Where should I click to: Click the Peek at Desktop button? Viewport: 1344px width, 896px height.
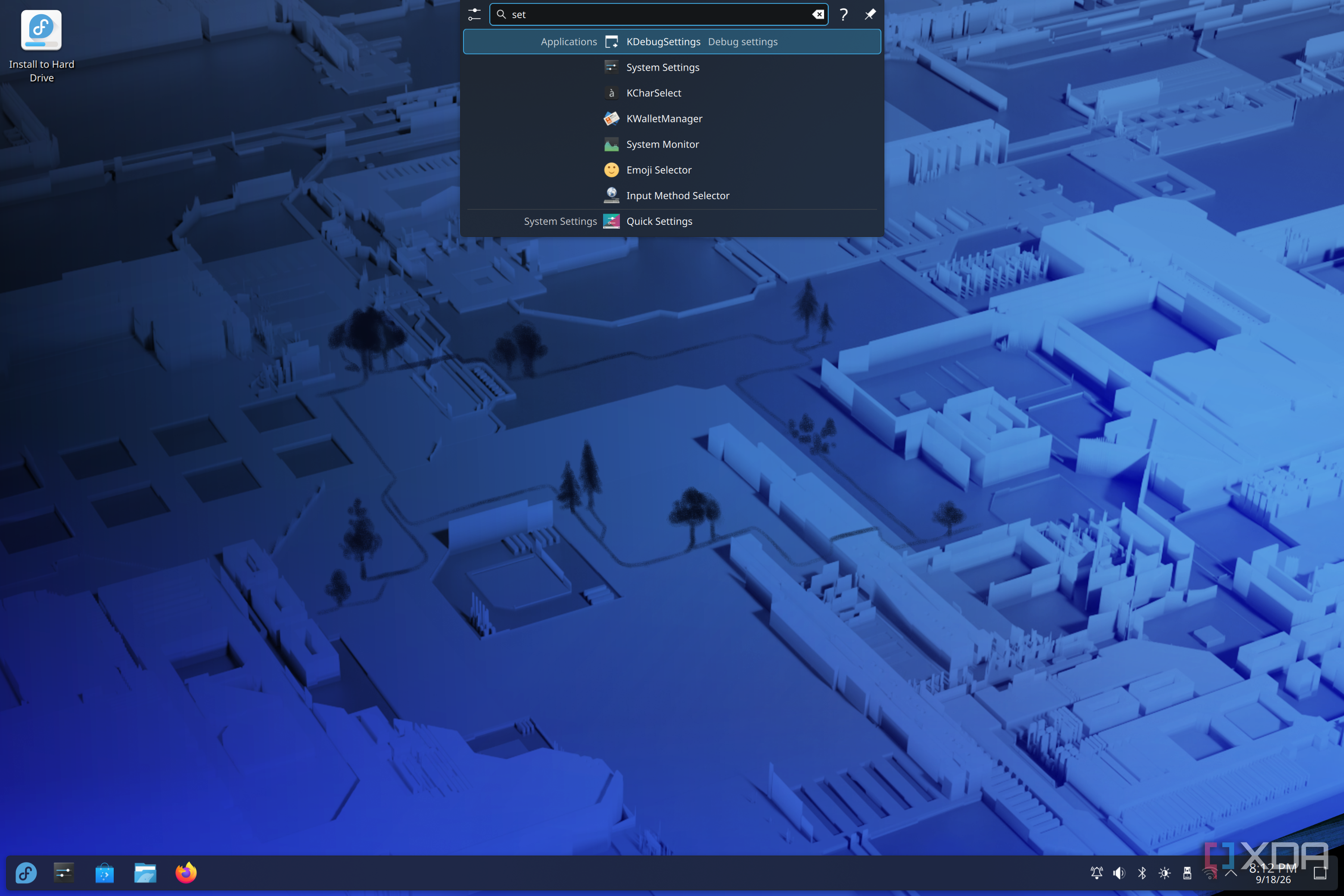tap(1319, 873)
